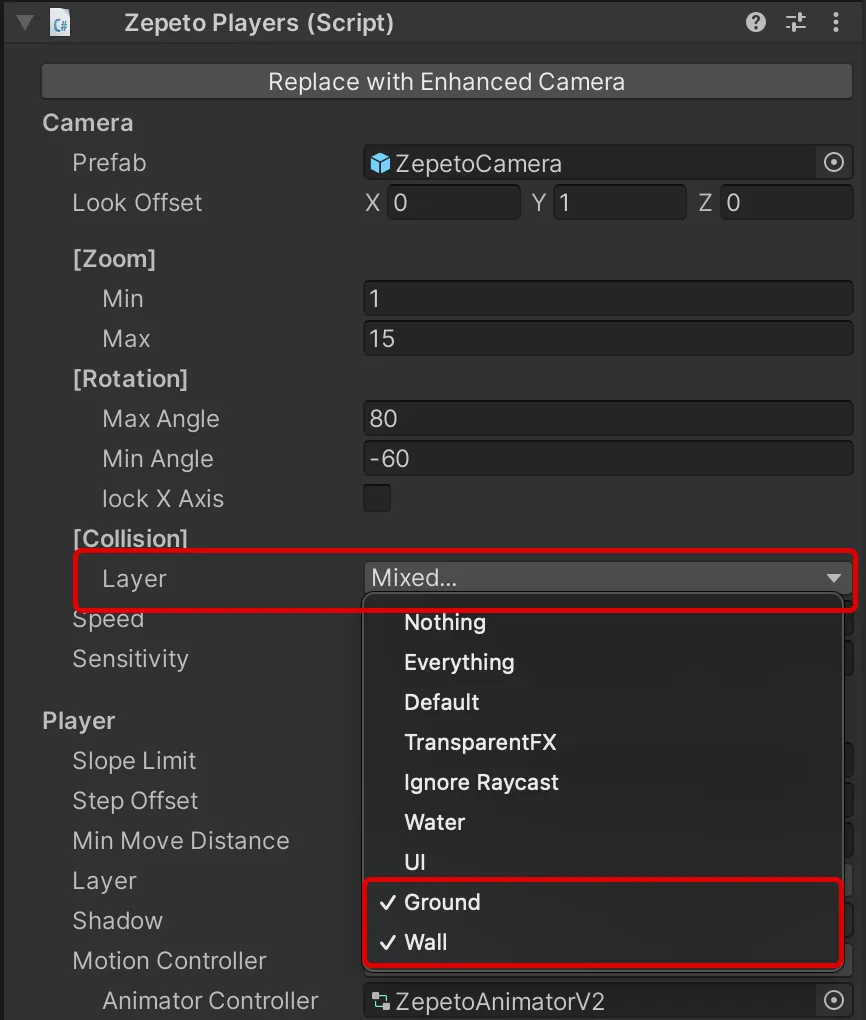Open object picker for ZepetoAnimatorV2 field
This screenshot has height=1020, width=866.
(x=833, y=1000)
